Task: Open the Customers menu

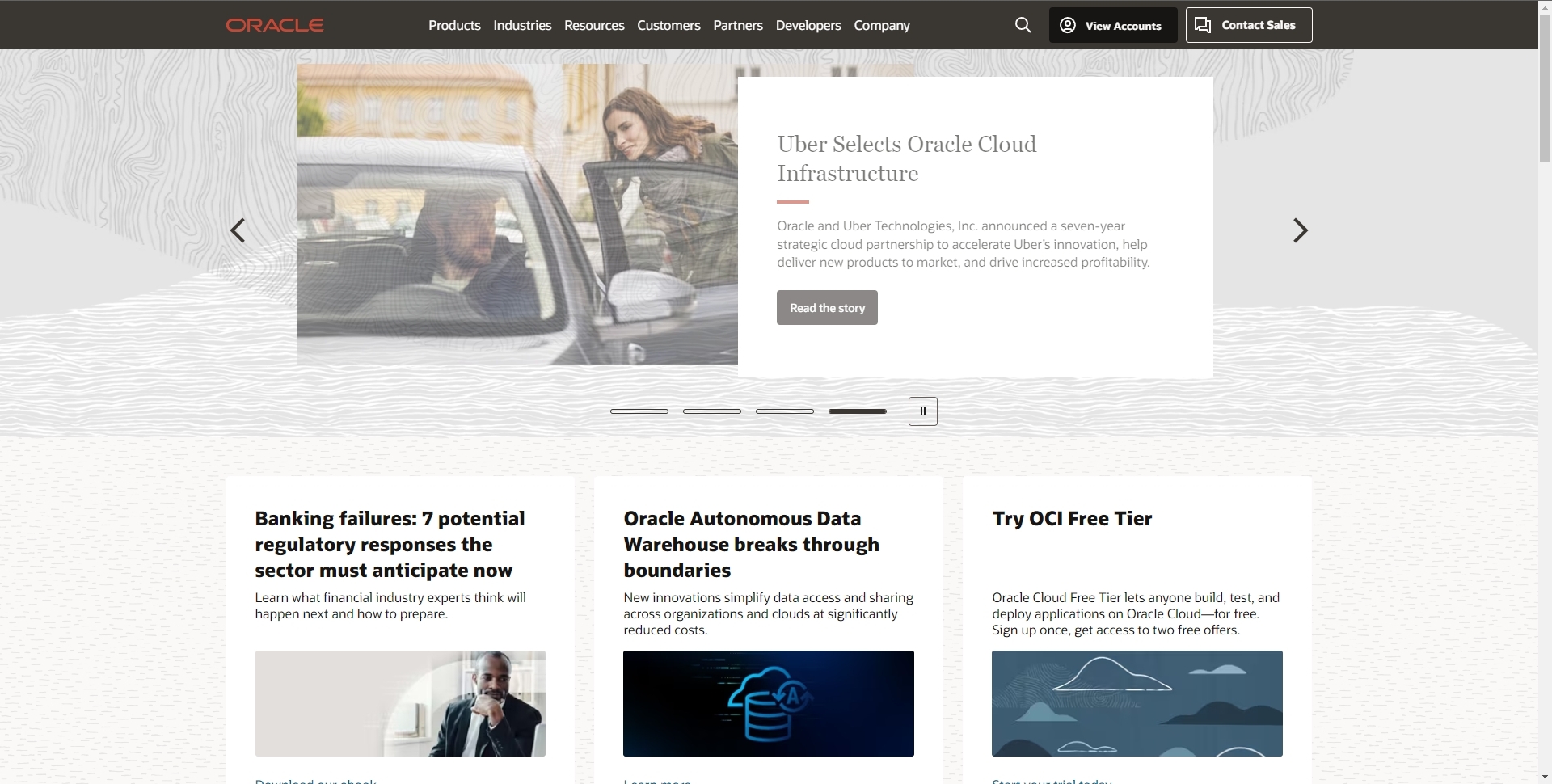Action: point(668,25)
